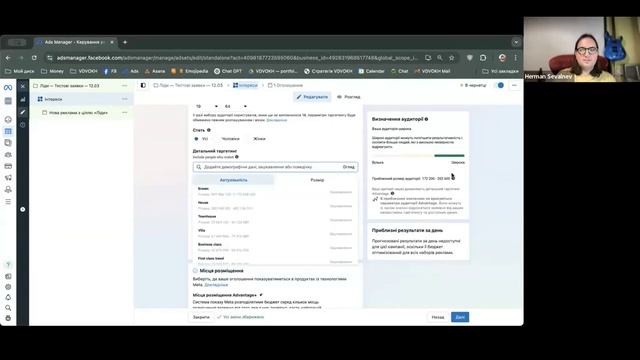The height and width of the screenshot is (360, 640).
Task: Open the 'Докладніше' link under placements
Action: (216, 284)
